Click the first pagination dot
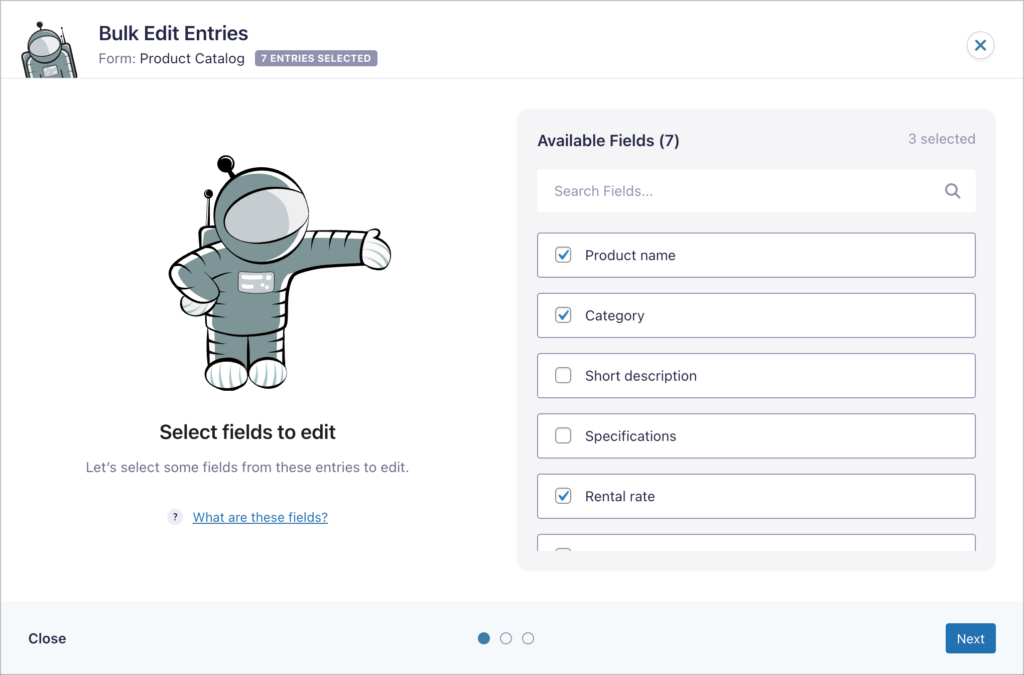The image size is (1024, 675). [484, 637]
